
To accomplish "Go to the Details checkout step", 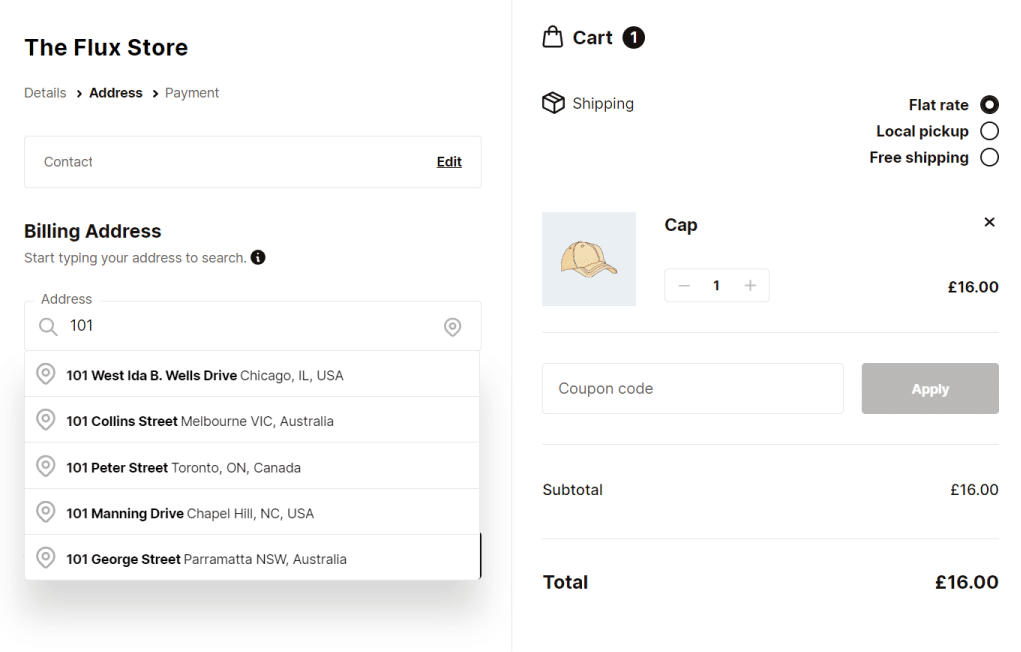I will click(45, 92).
